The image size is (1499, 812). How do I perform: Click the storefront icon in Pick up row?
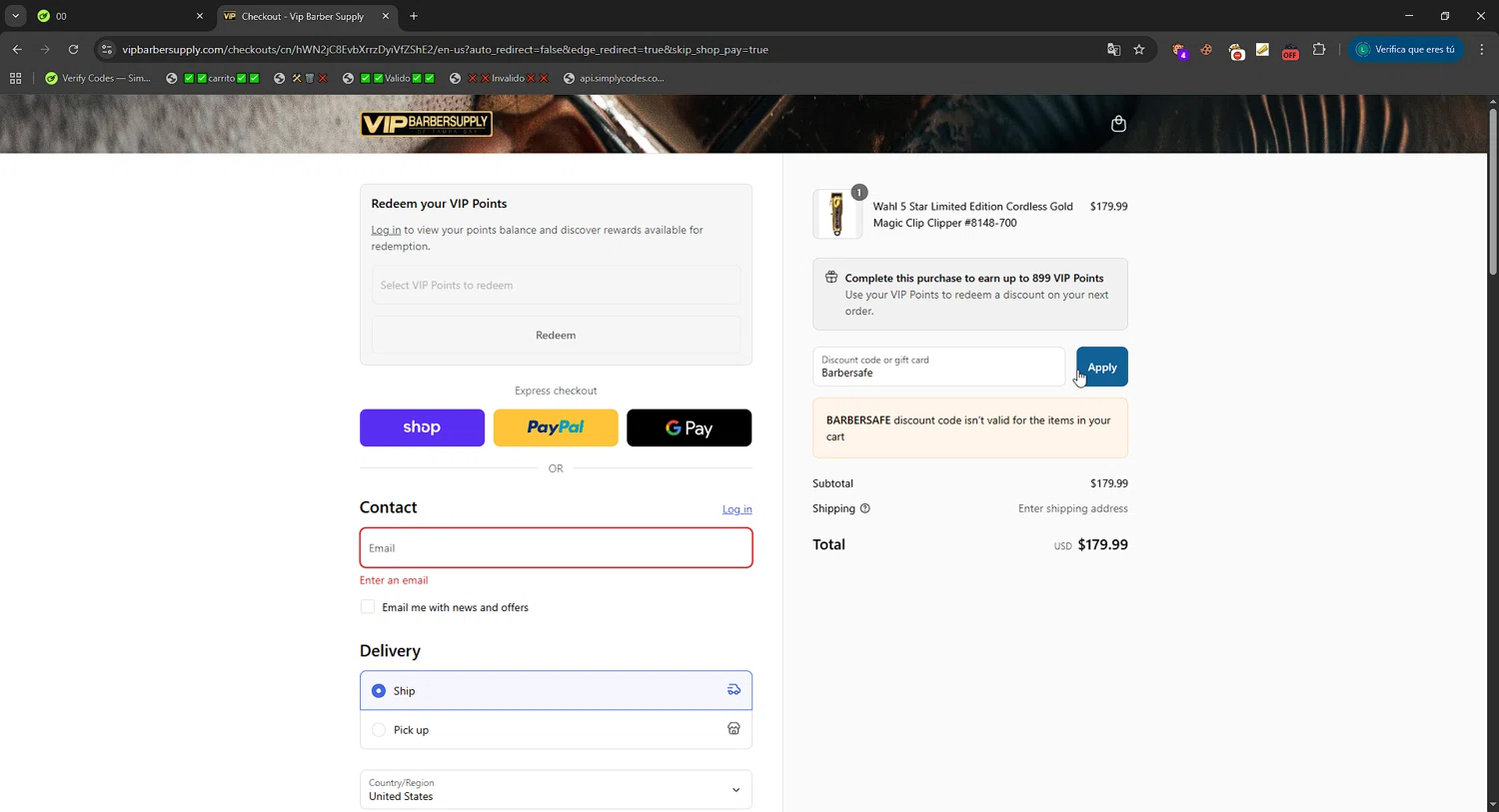click(734, 729)
